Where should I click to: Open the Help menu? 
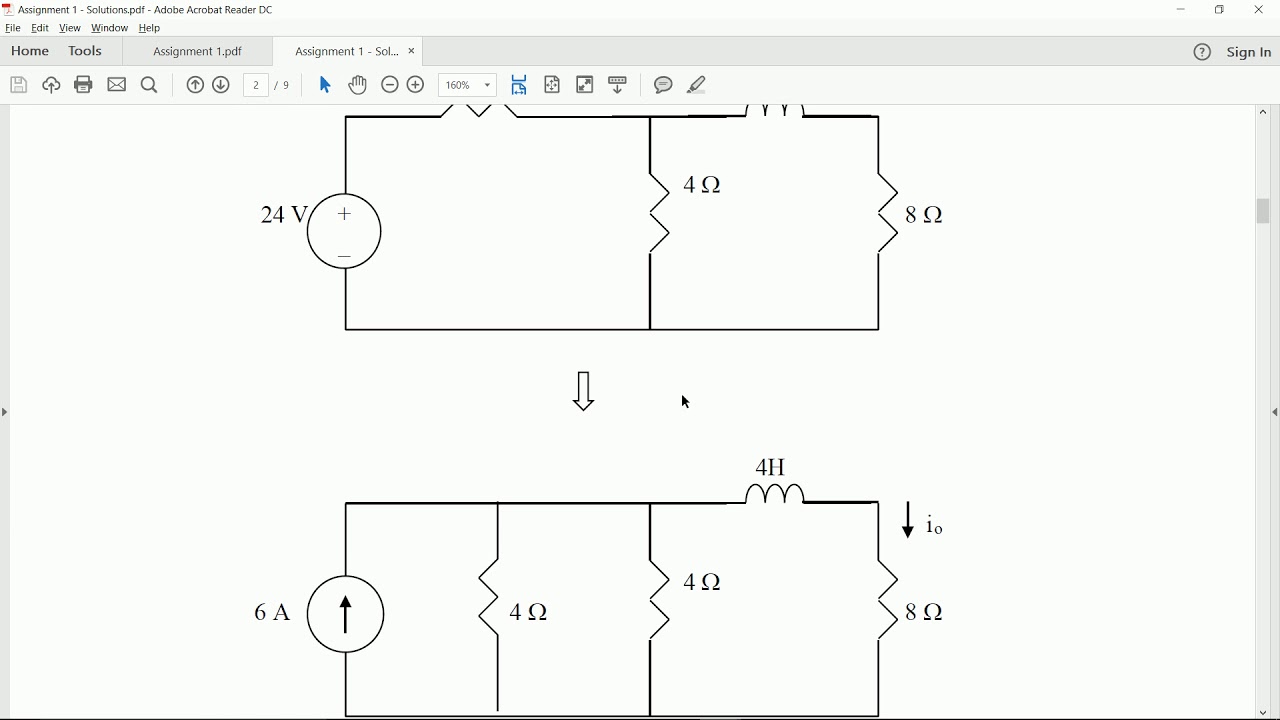coord(149,28)
